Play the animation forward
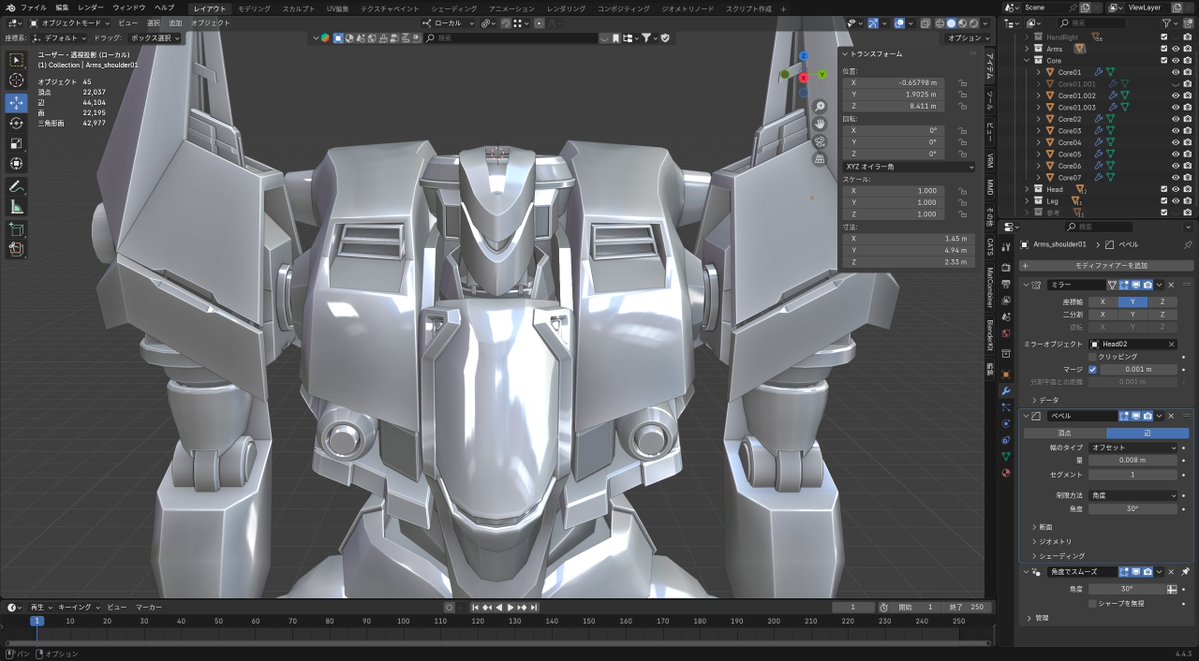The image size is (1199, 661). pyautogui.click(x=511, y=607)
